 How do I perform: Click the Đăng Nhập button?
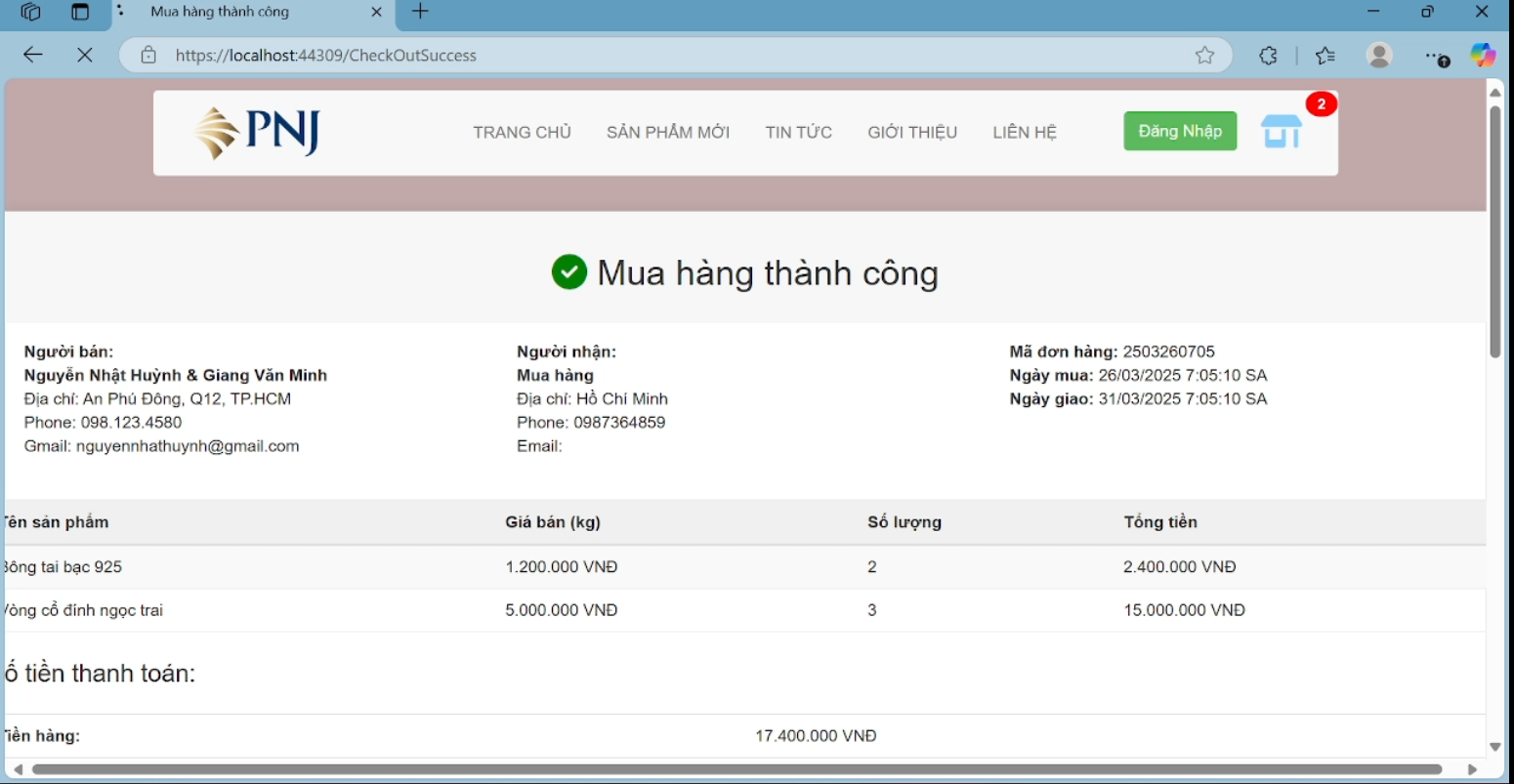[1180, 131]
